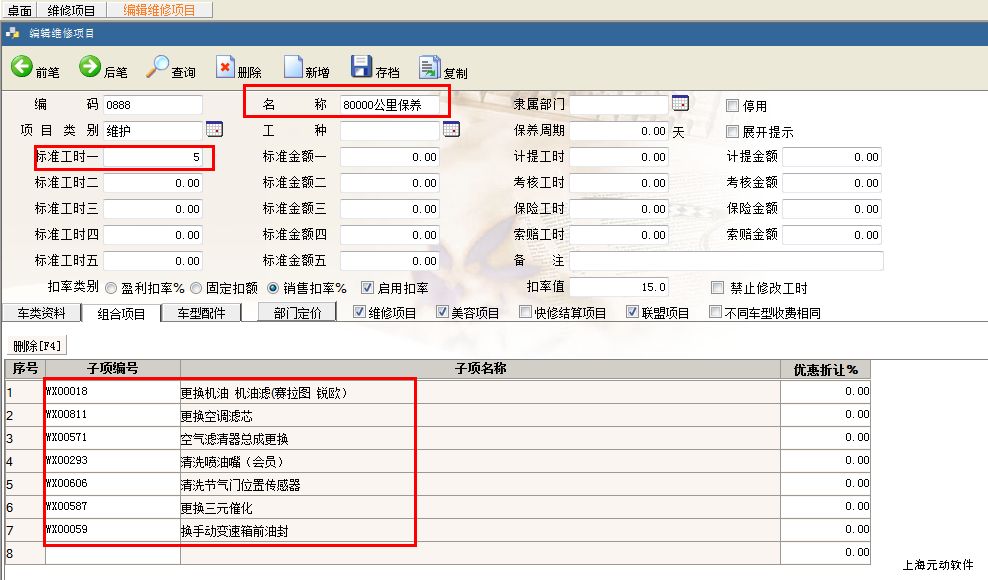988x580 pixels.
Task: Click the 后笔 next record arrow icon
Action: [x=90, y=68]
